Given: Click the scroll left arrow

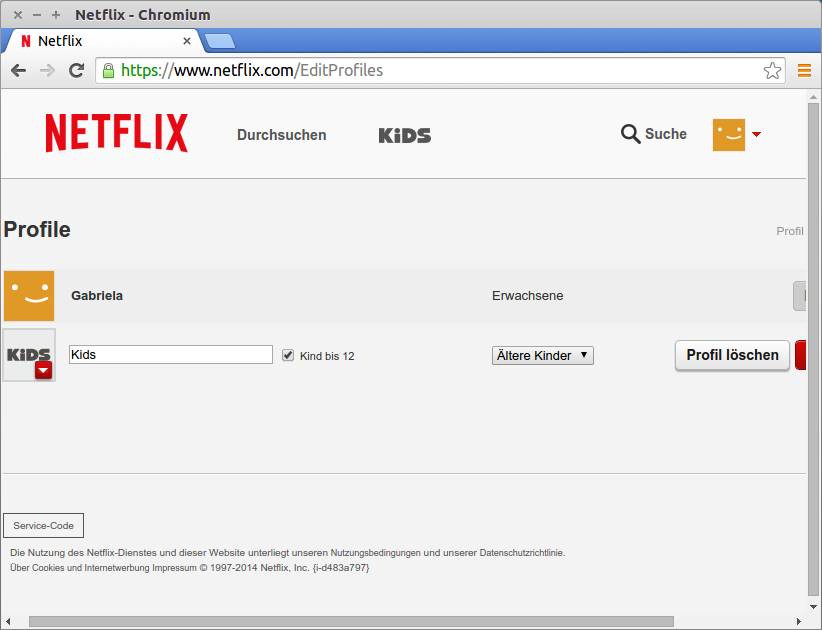Looking at the screenshot, I should point(8,622).
